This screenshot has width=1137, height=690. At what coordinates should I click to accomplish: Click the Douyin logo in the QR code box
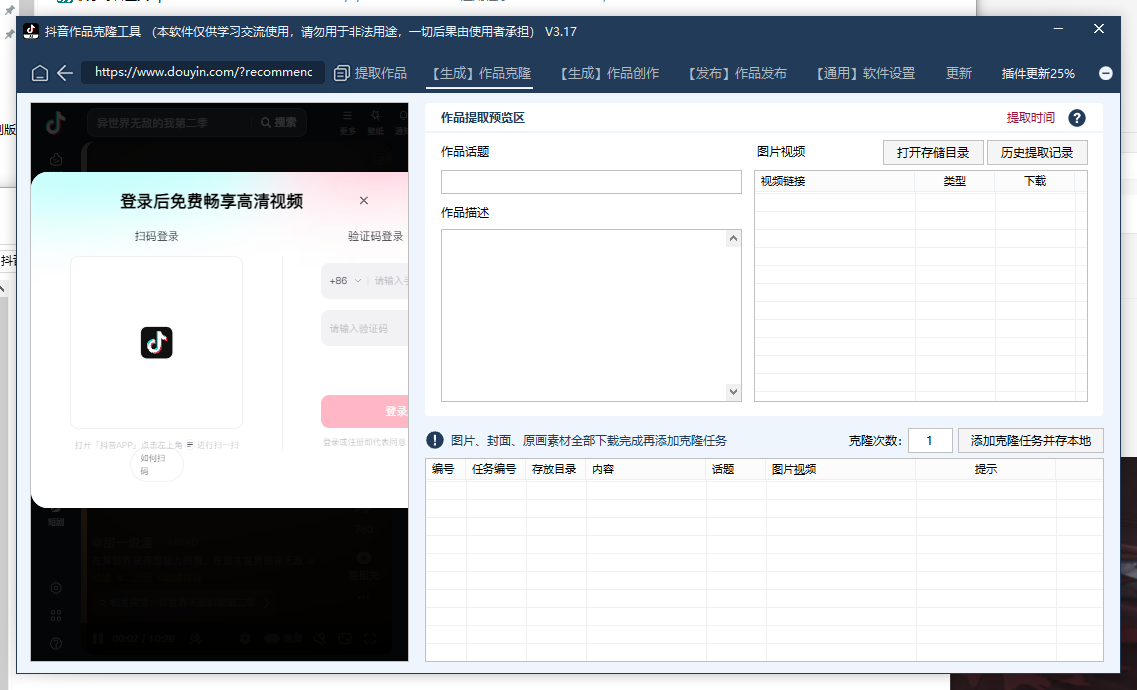[157, 343]
